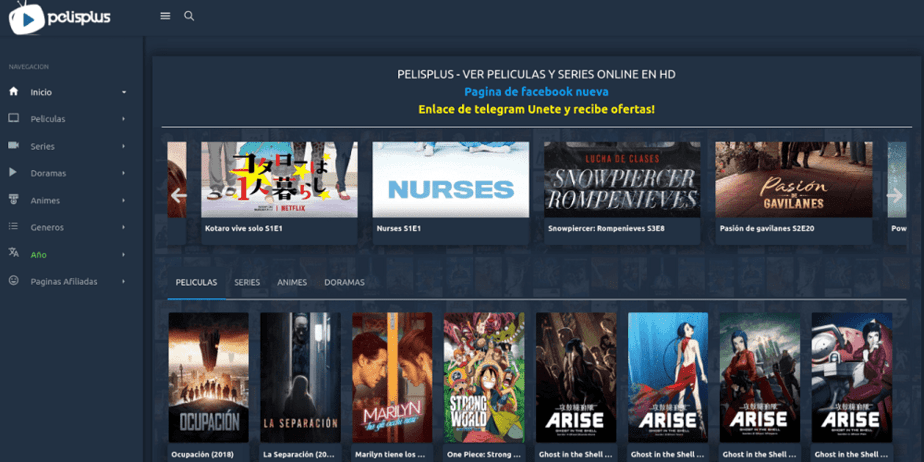Open the Pasión de gavilanes S2E20 title
Viewport: 924px width, 462px height.
point(767,228)
